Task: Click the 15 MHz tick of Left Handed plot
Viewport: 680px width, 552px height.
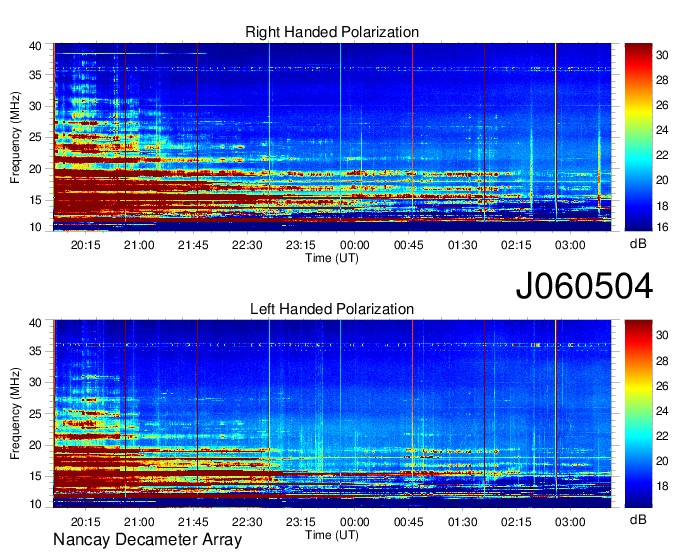Action: click(x=35, y=476)
